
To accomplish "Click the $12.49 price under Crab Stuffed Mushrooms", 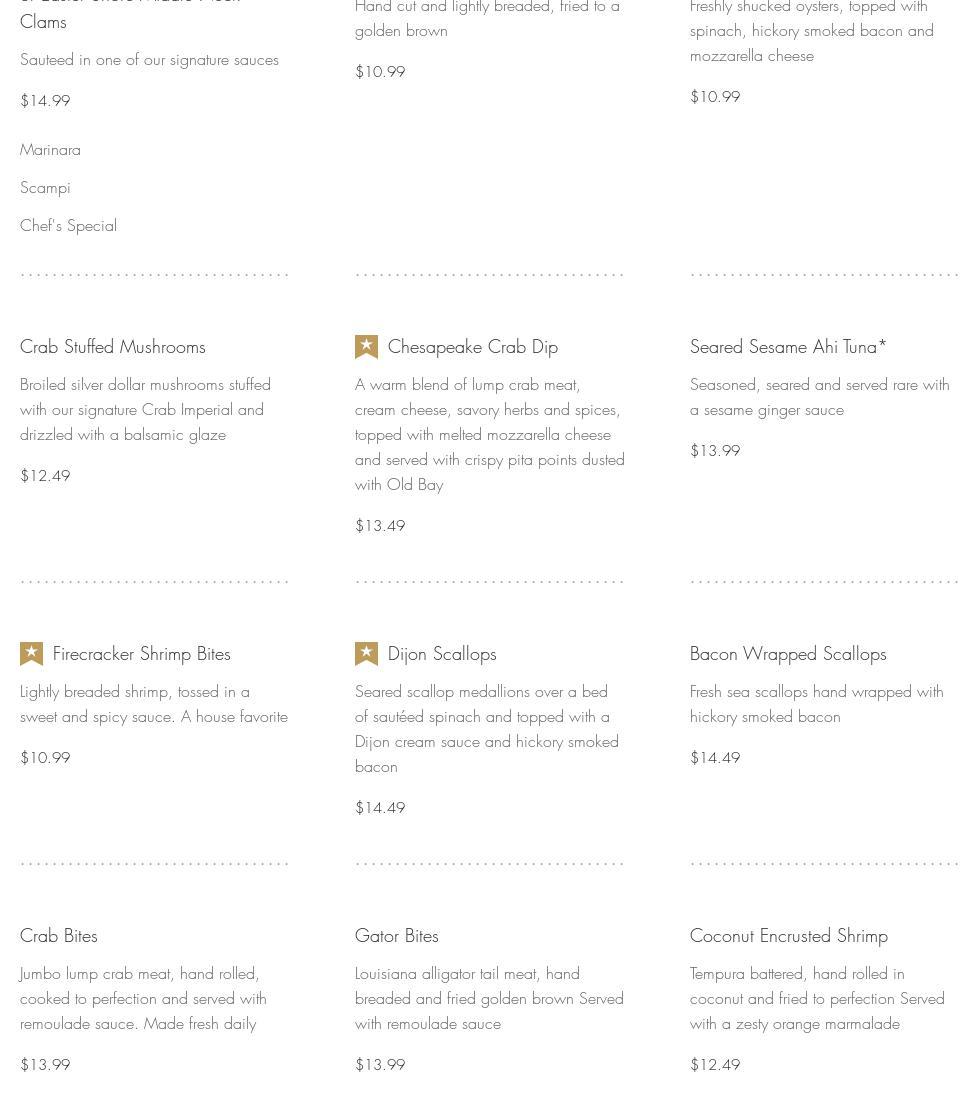I will click(x=45, y=476).
